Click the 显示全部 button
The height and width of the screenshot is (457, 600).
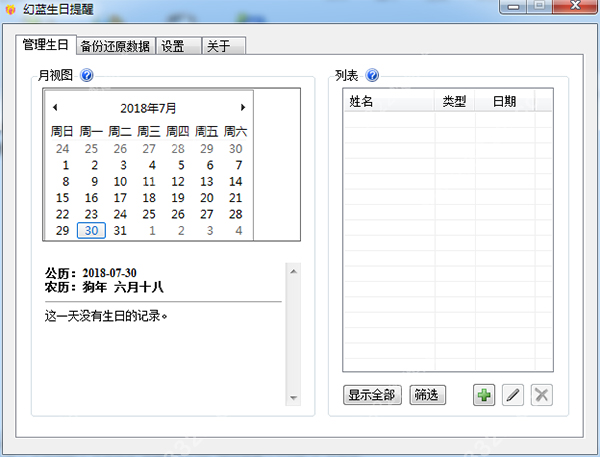pyautogui.click(x=372, y=395)
